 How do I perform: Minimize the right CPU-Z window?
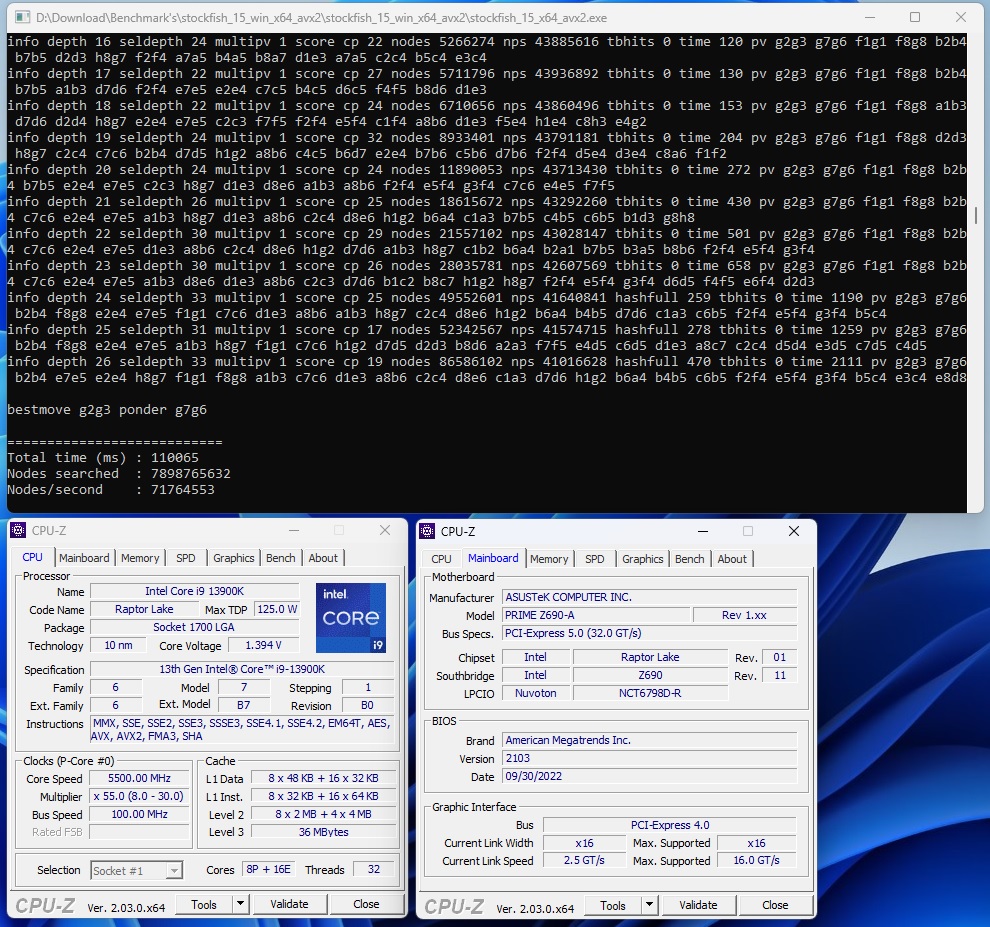coord(703,531)
